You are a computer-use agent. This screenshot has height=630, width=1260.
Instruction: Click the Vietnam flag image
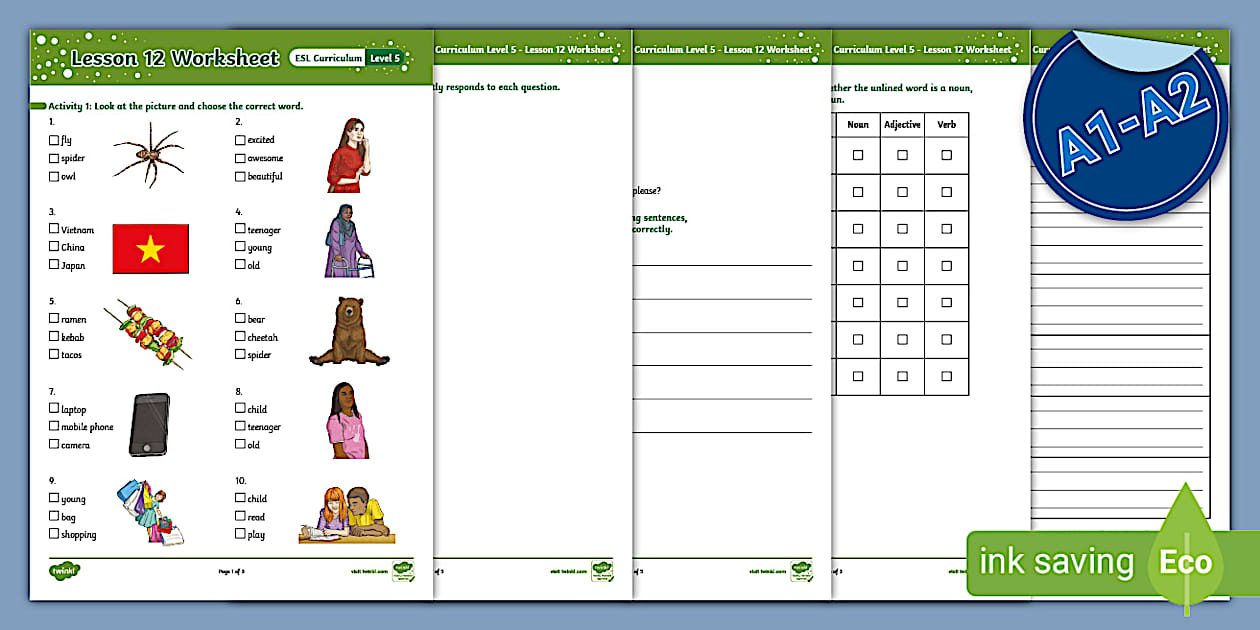click(x=151, y=249)
